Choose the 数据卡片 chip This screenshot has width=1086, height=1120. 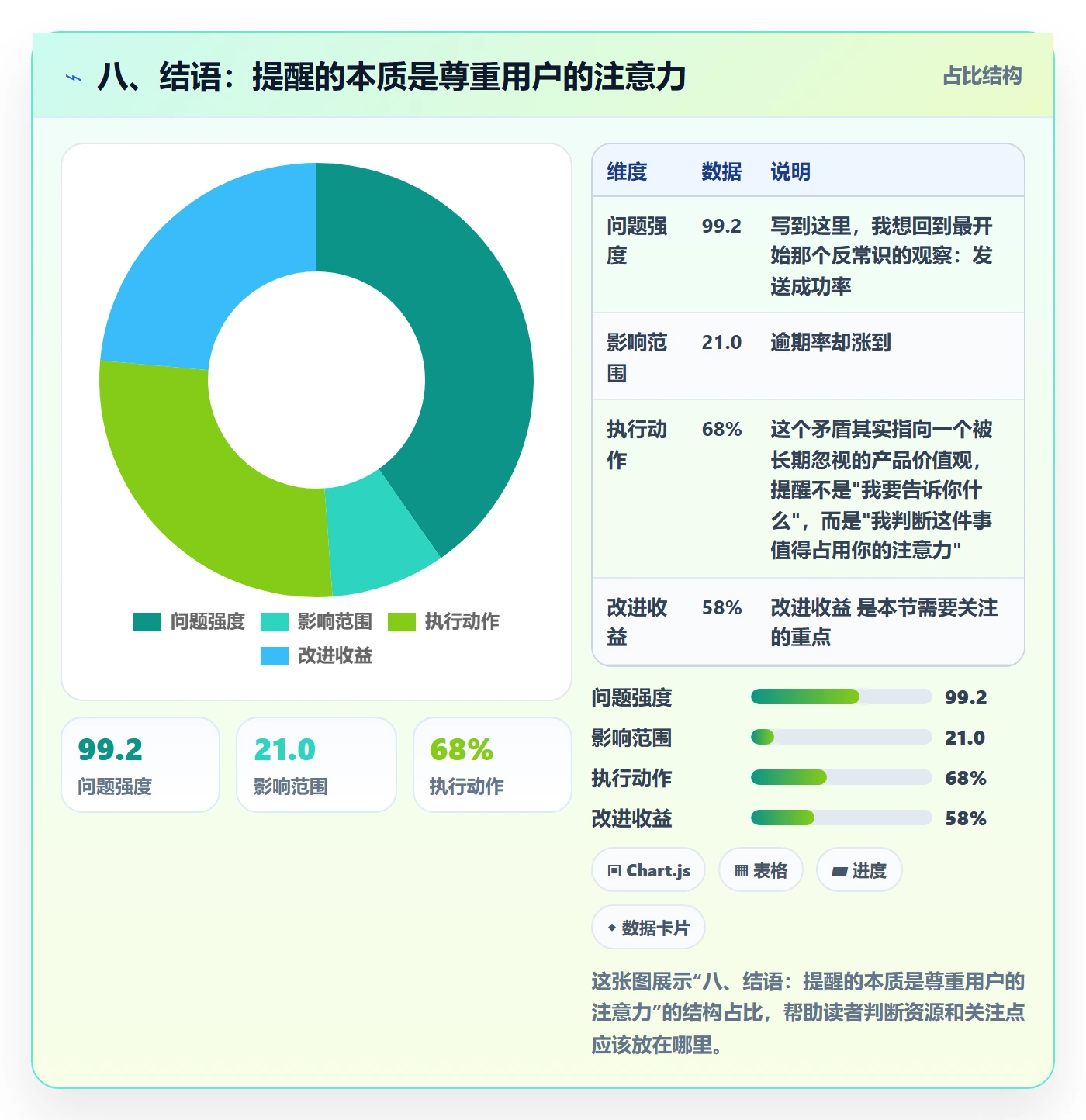pyautogui.click(x=648, y=928)
